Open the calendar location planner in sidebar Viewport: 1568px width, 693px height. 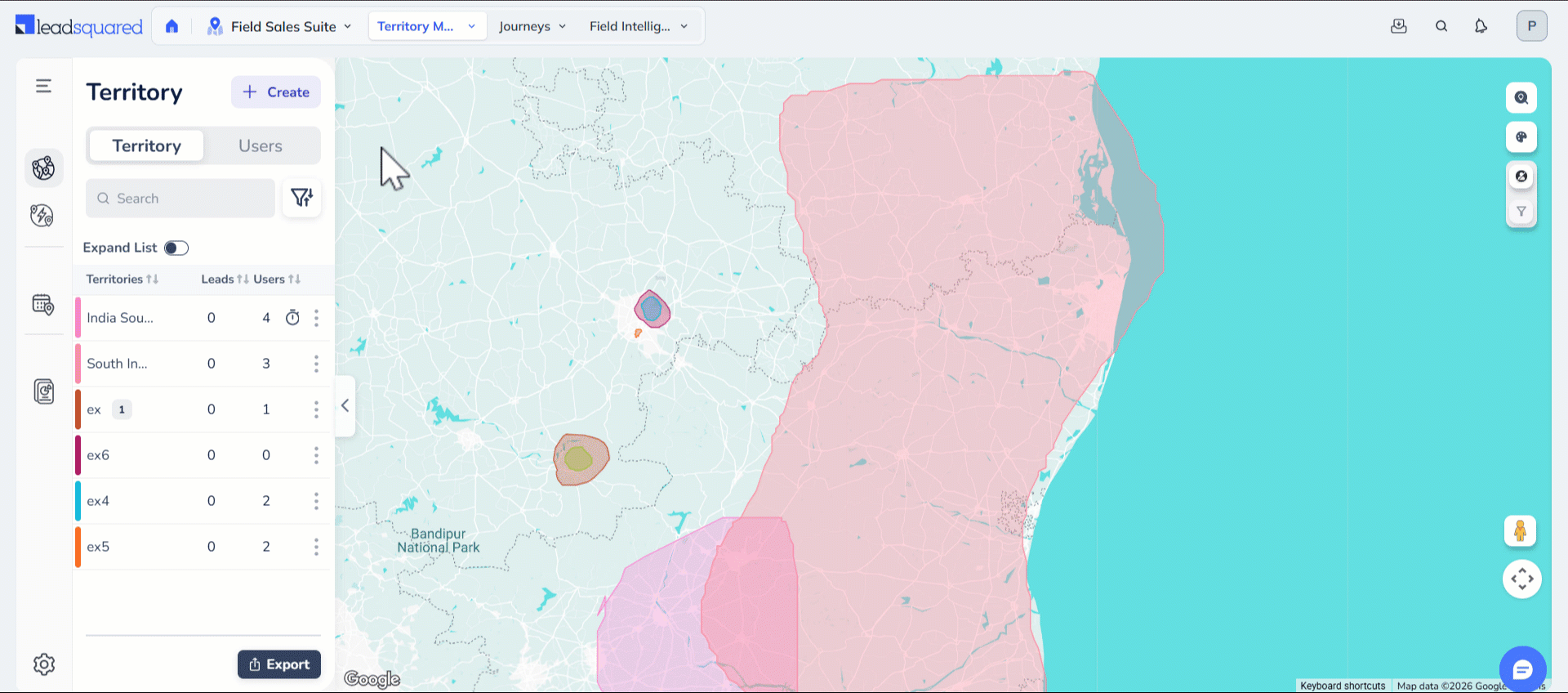tap(43, 305)
